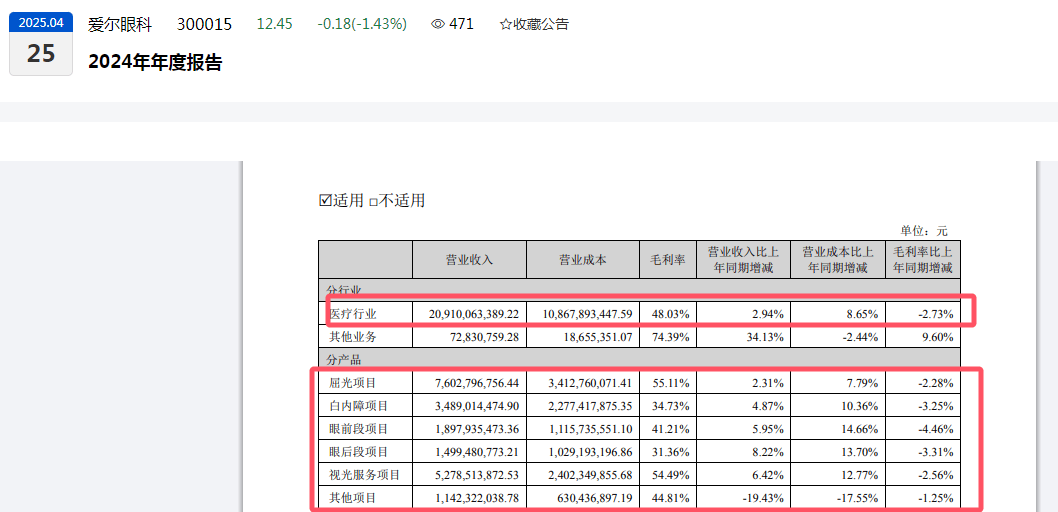The image size is (1058, 512).
Task: Click the stock price 12.45
Action: click(x=275, y=24)
